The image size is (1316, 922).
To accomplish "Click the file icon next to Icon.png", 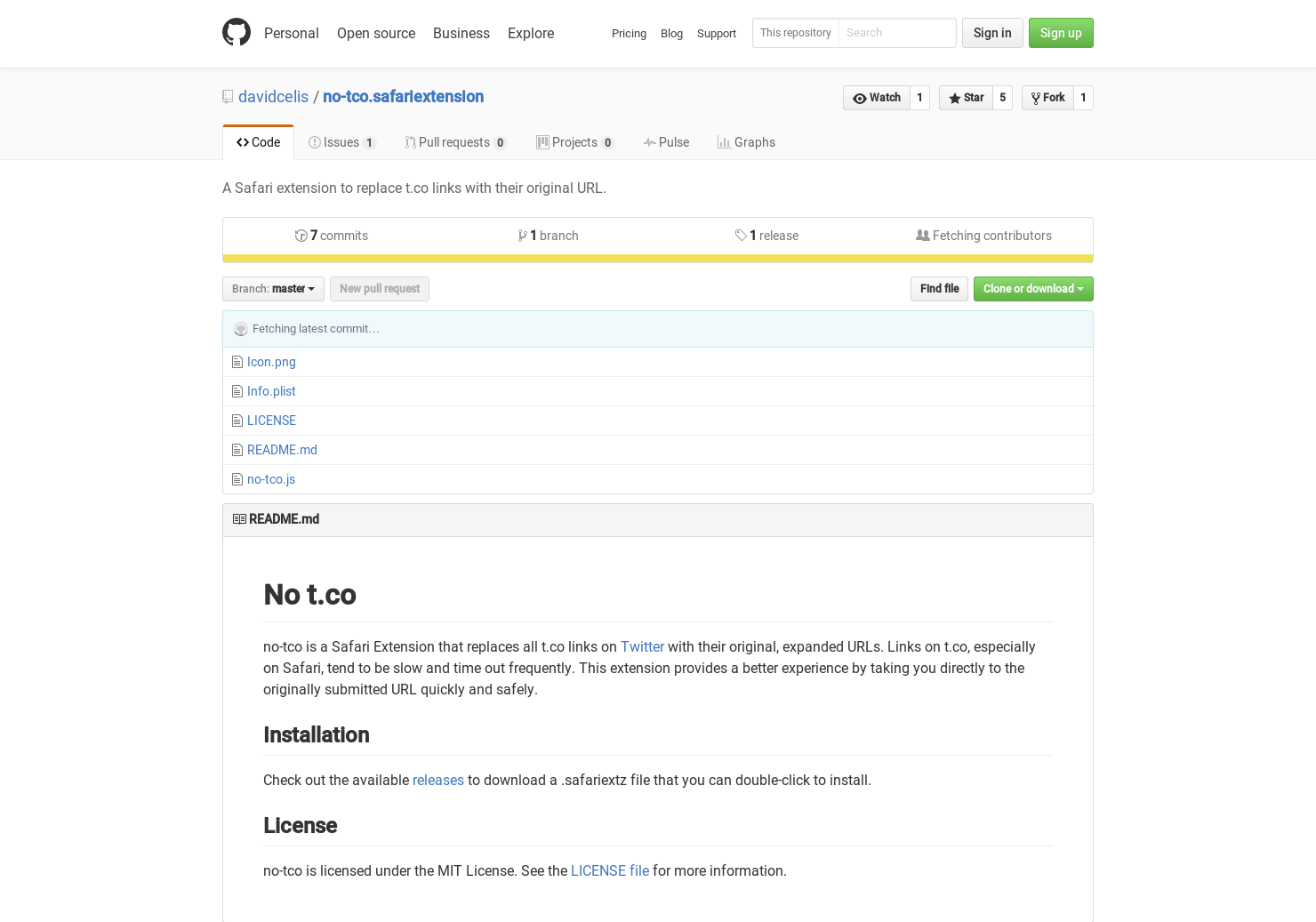I will click(x=237, y=362).
